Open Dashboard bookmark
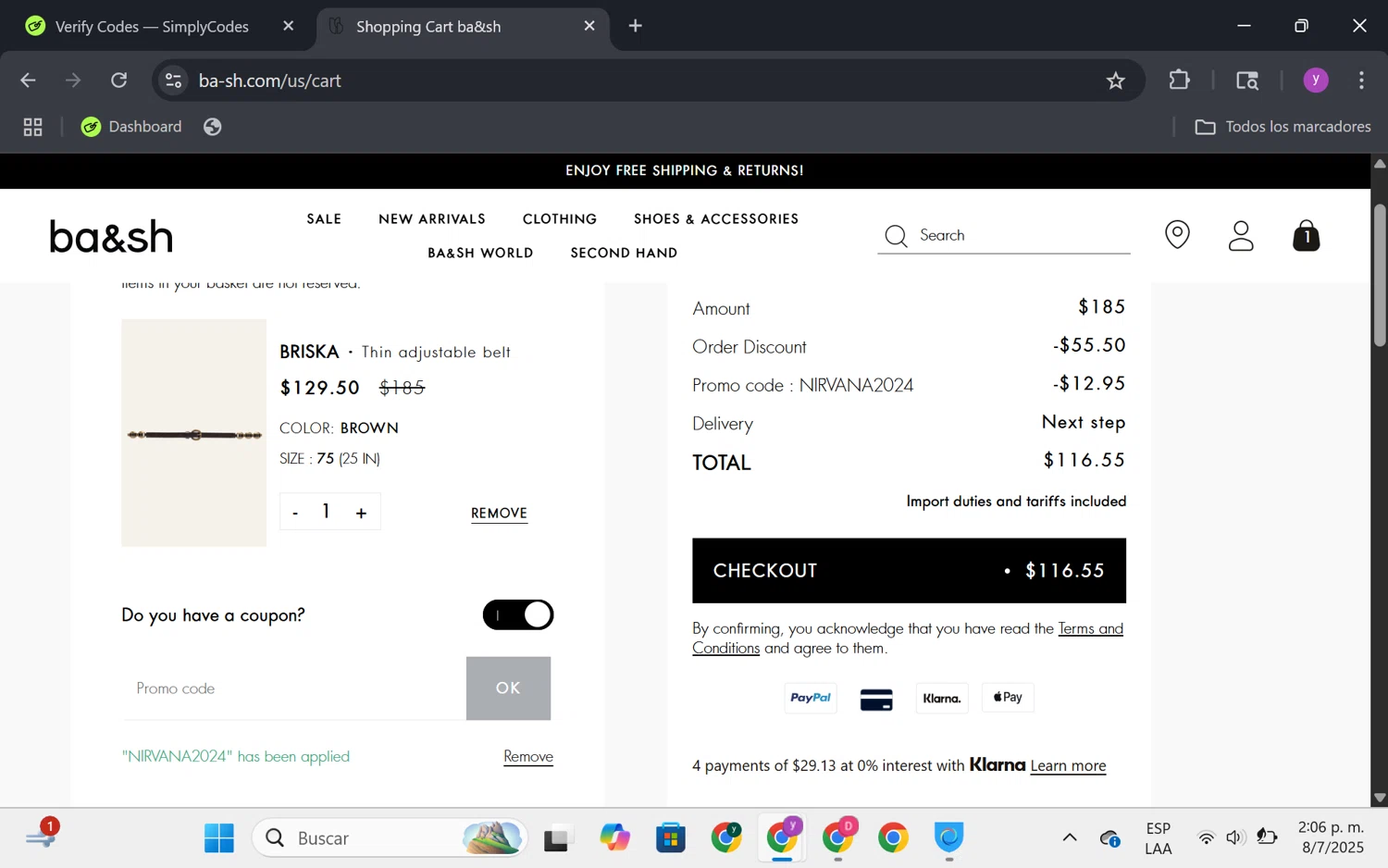This screenshot has width=1388, height=868. click(131, 127)
